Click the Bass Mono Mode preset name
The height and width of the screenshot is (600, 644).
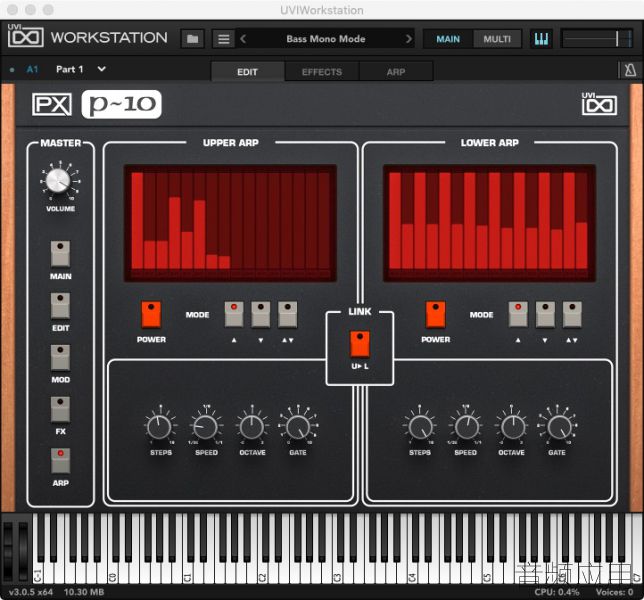[x=326, y=39]
